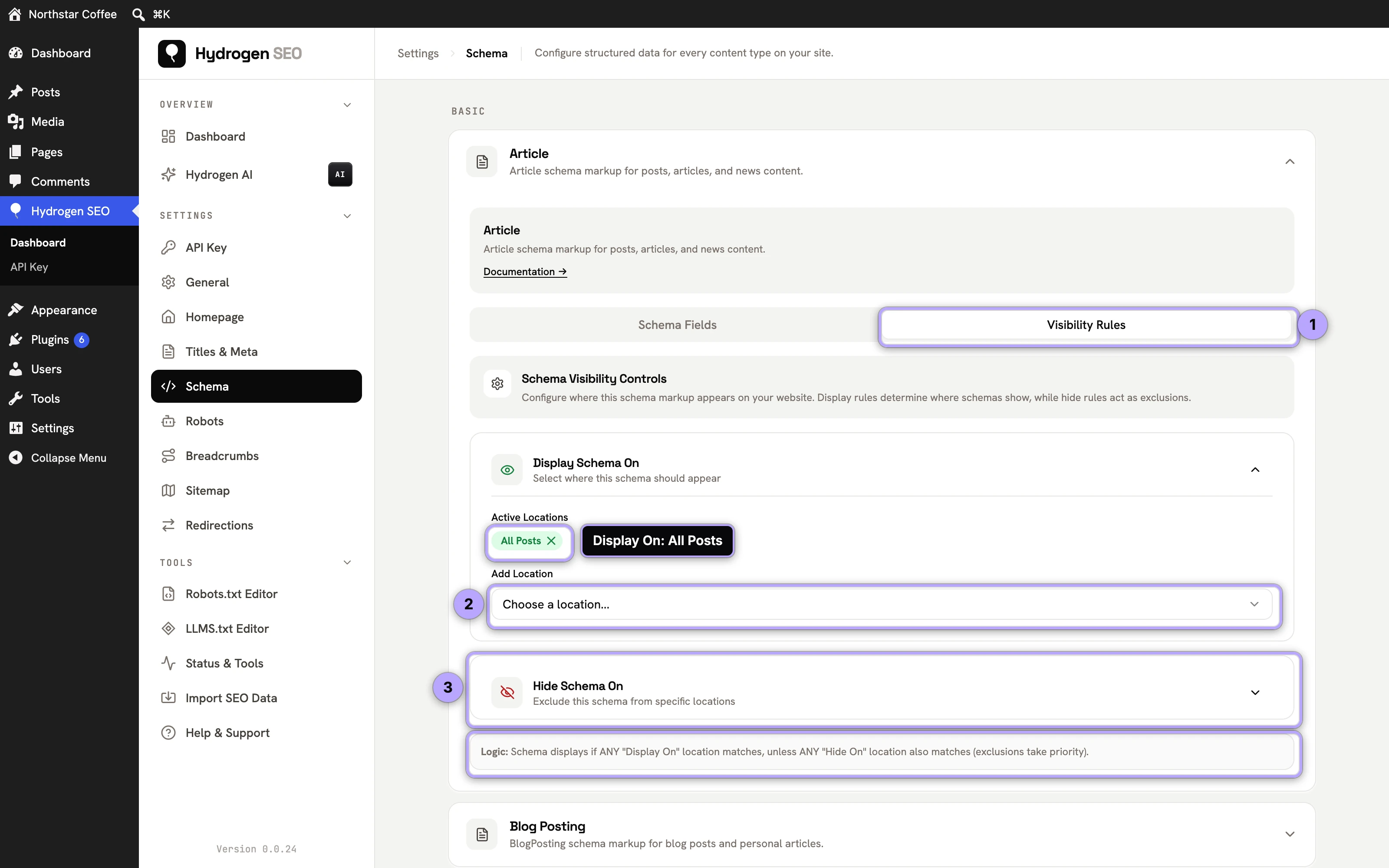The image size is (1389, 868).
Task: Open Robots.txt Editor tool
Action: (257, 594)
